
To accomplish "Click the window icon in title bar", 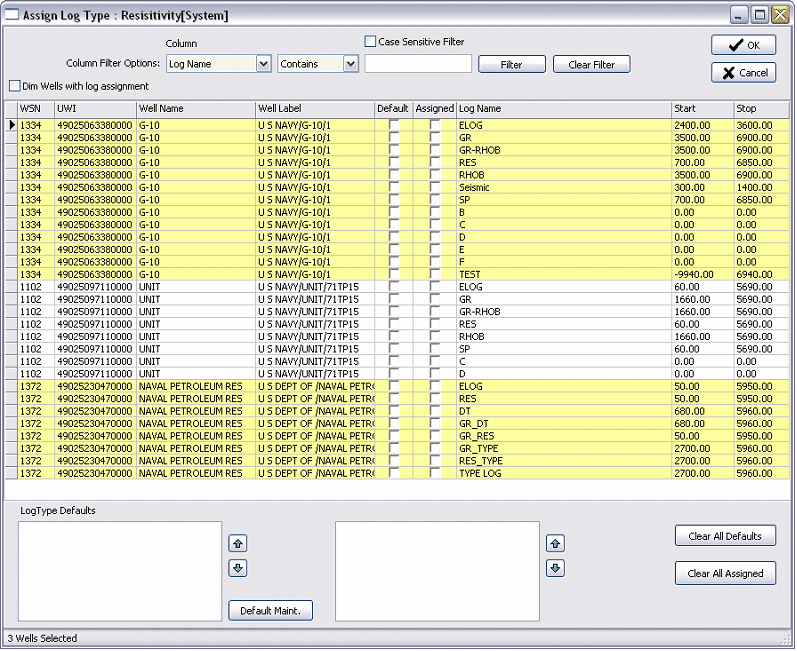I will 12,15.
